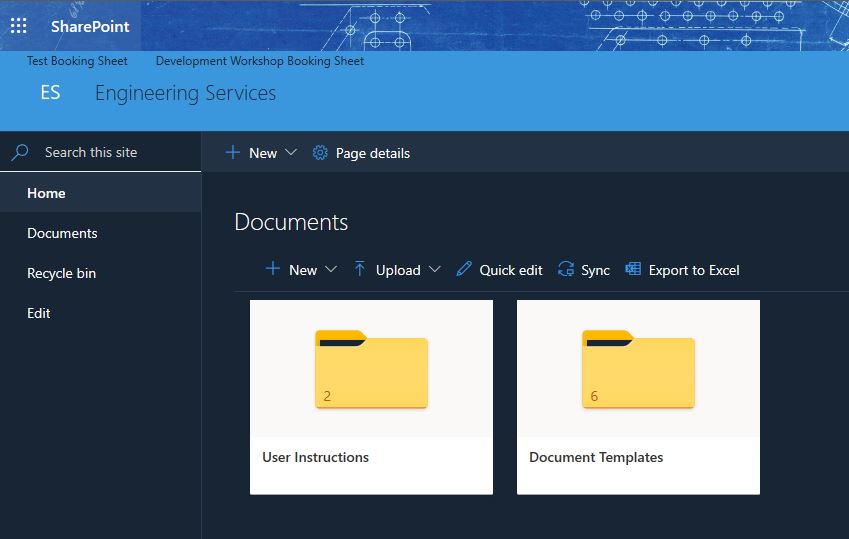Image resolution: width=849 pixels, height=539 pixels.
Task: Open the Test Booking Sheet link
Action: click(77, 61)
